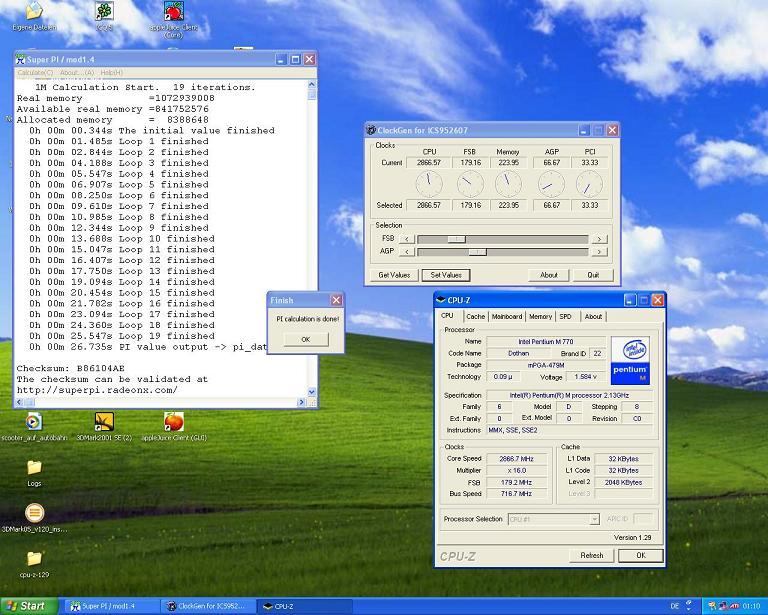Switch to the Memory tab in CPU-Z
Image resolution: width=768 pixels, height=615 pixels.
click(540, 317)
